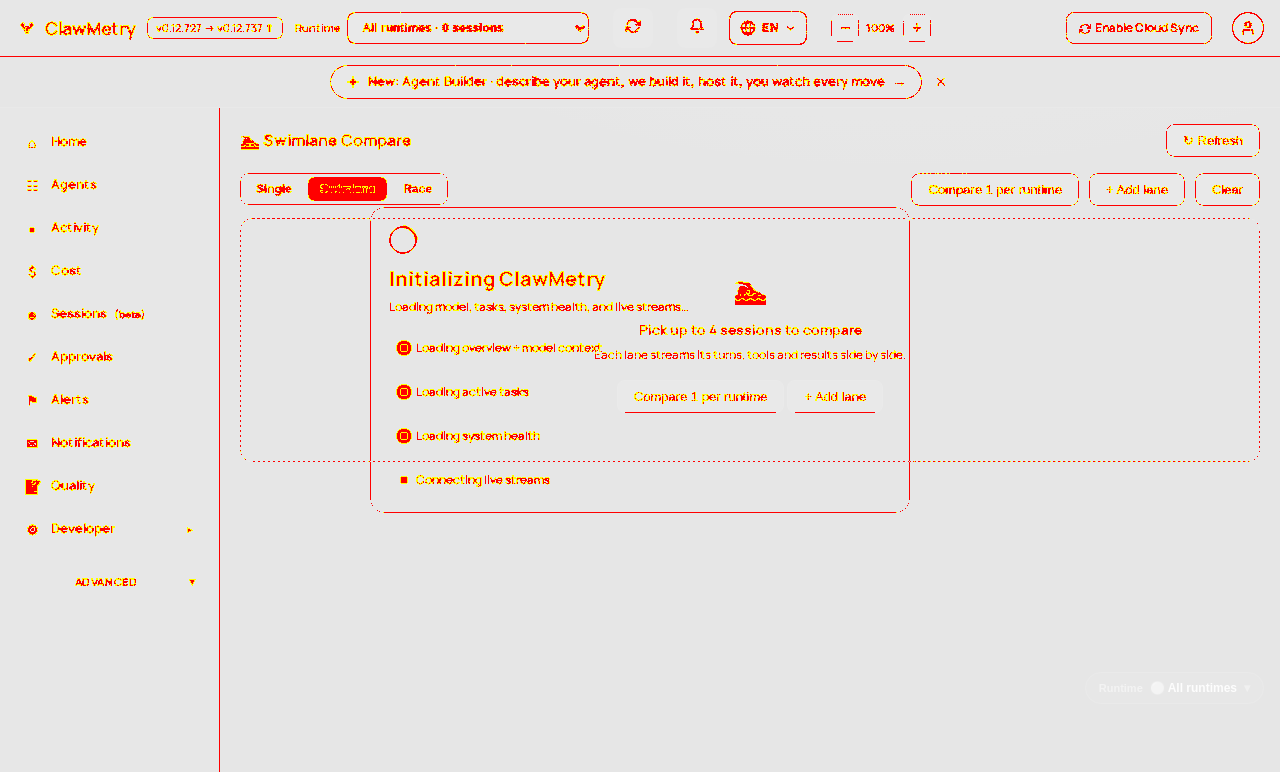1280x772 pixels.
Task: Click the sync refresh icon in top bar
Action: point(633,27)
